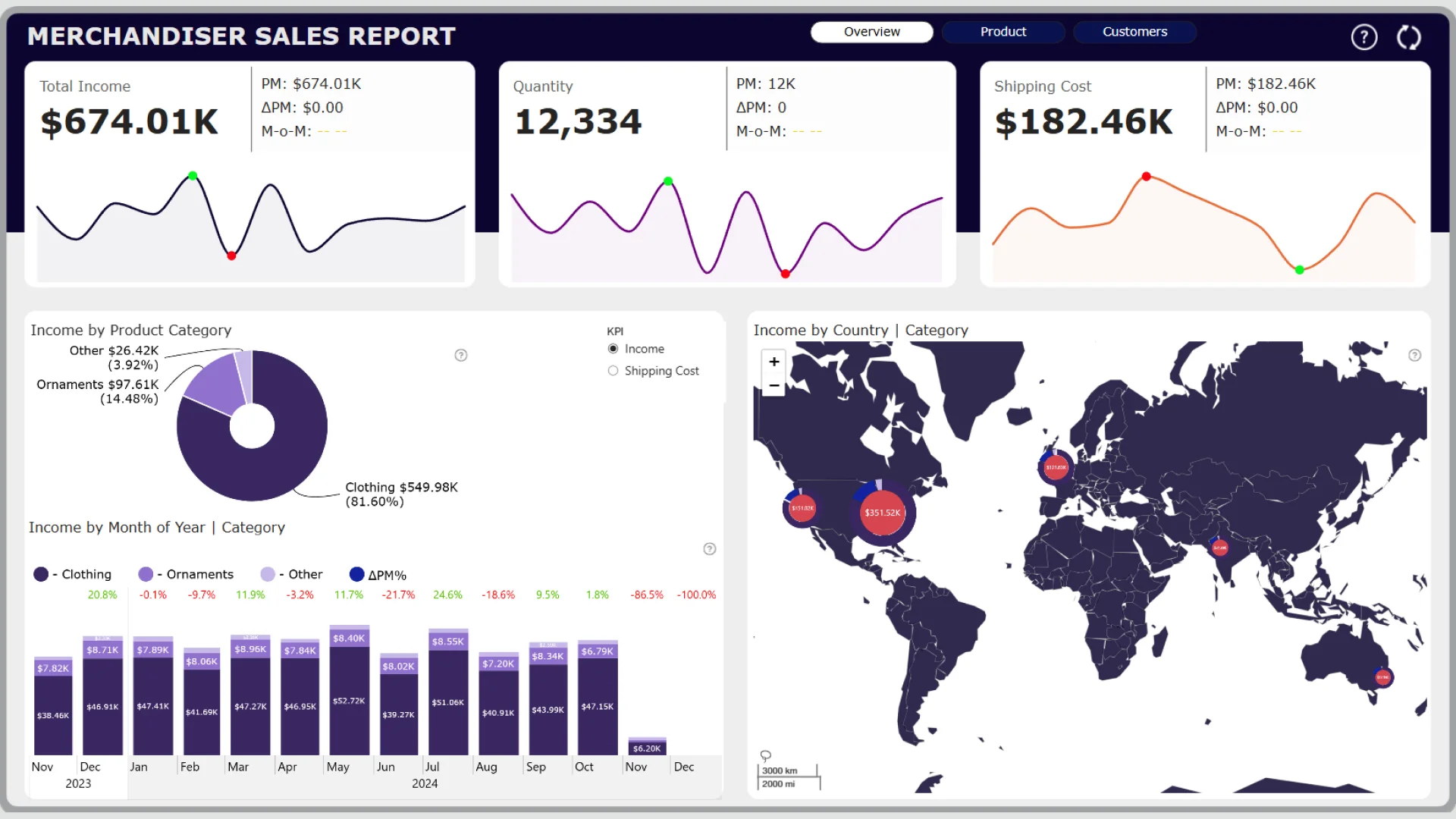
Task: Zoom out on the map with minus button
Action: coord(773,385)
